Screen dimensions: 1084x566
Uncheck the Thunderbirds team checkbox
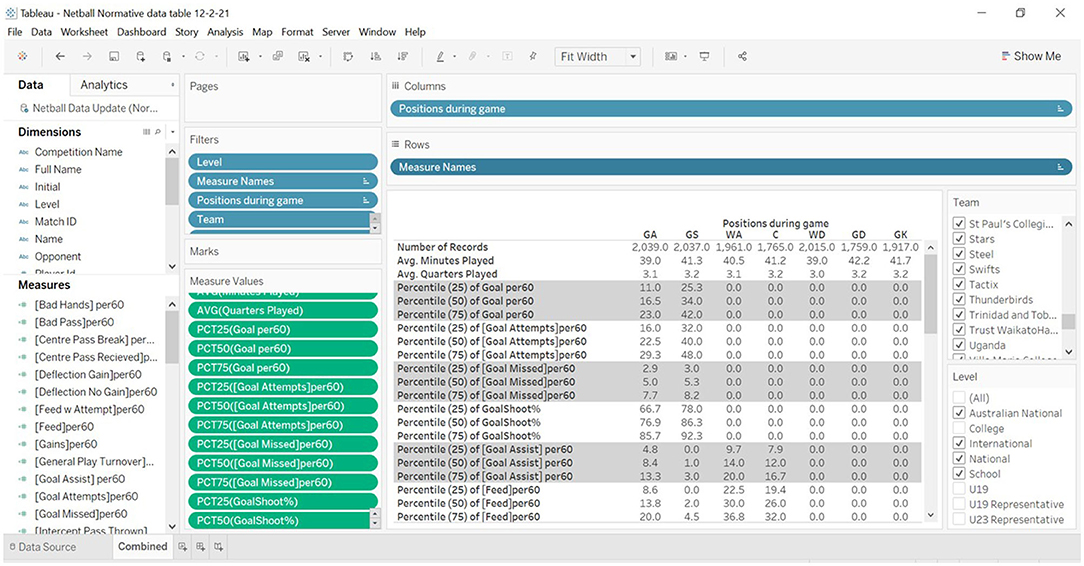(x=959, y=299)
